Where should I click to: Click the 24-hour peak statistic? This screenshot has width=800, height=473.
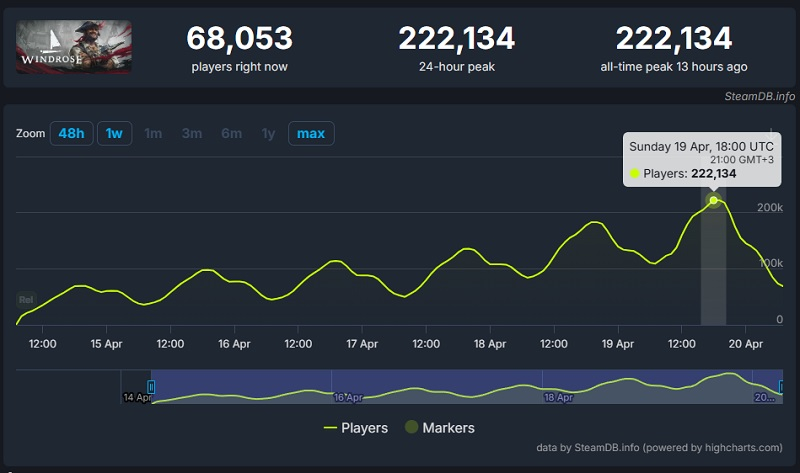(x=456, y=48)
